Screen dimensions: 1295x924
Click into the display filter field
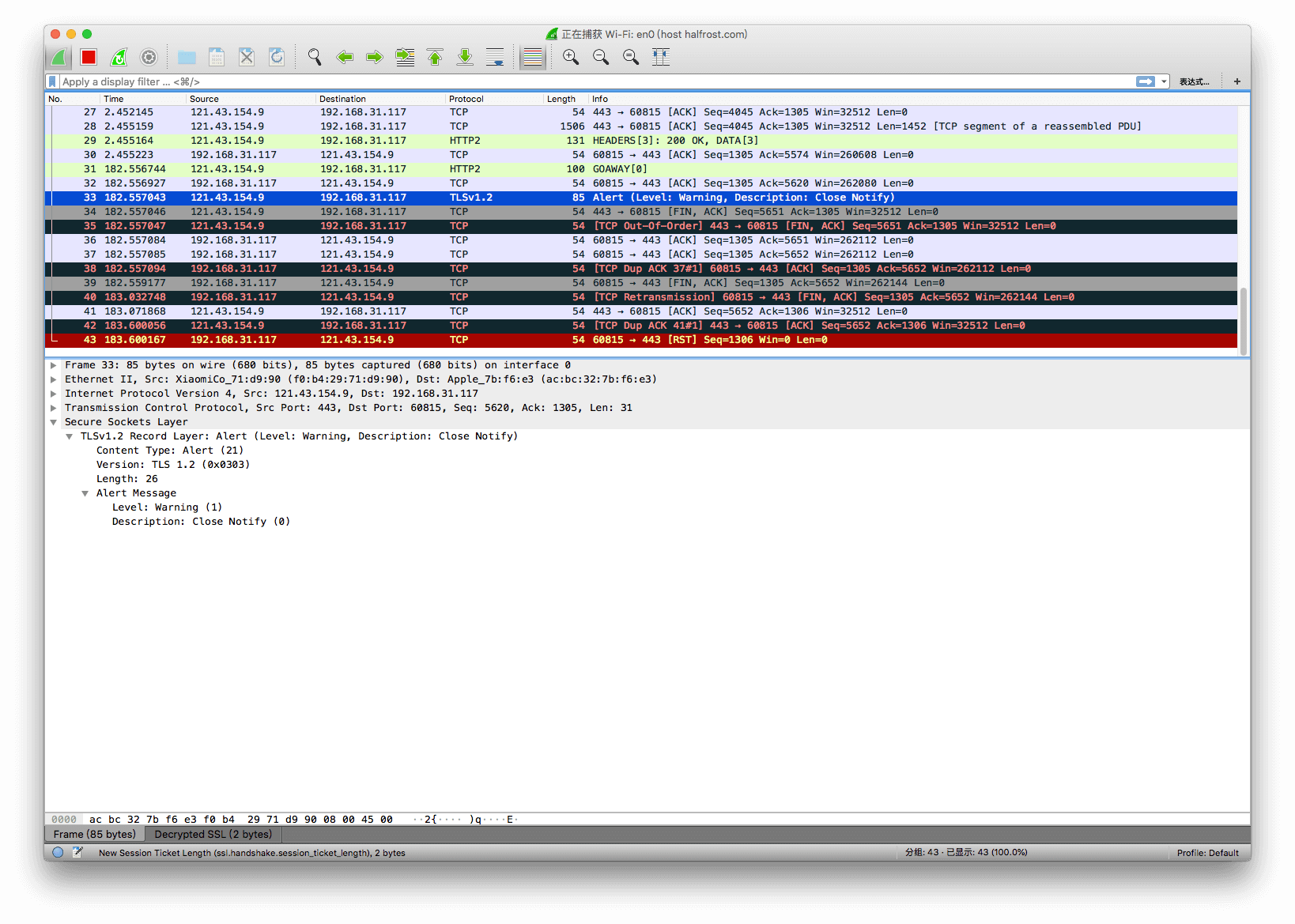click(597, 81)
